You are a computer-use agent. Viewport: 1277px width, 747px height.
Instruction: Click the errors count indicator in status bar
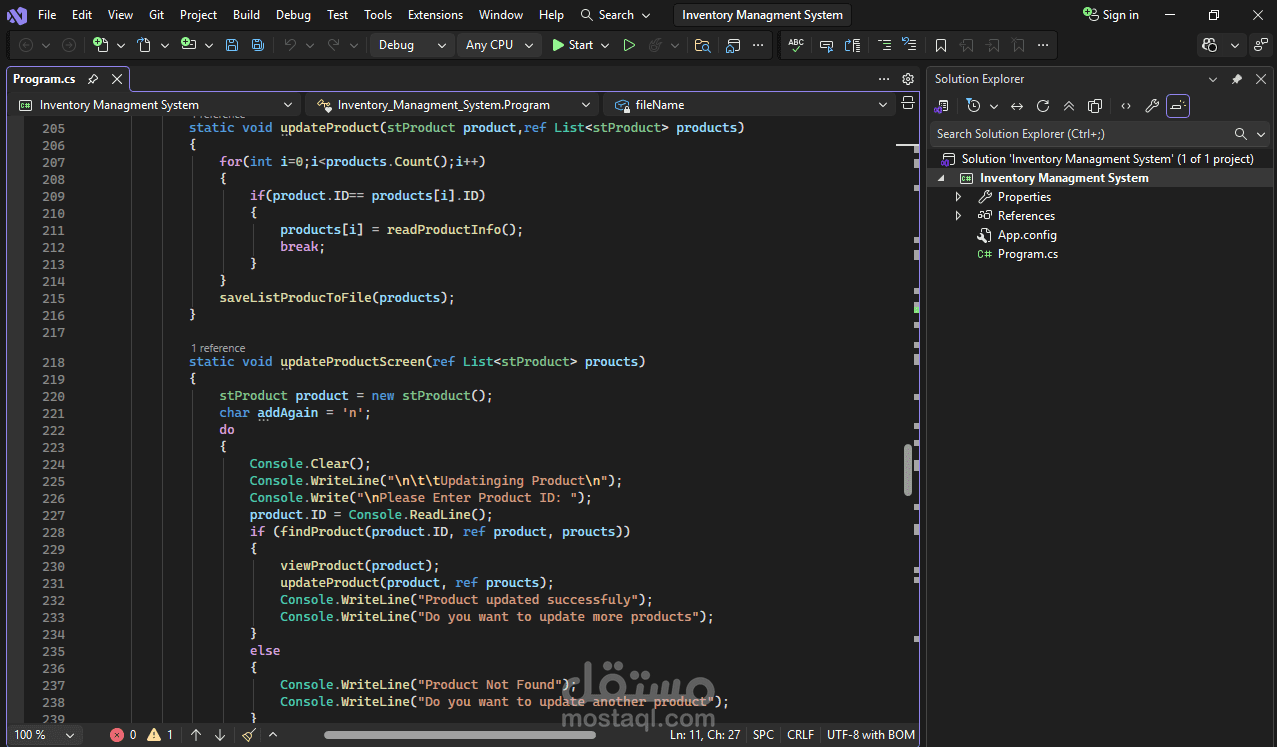[123, 735]
